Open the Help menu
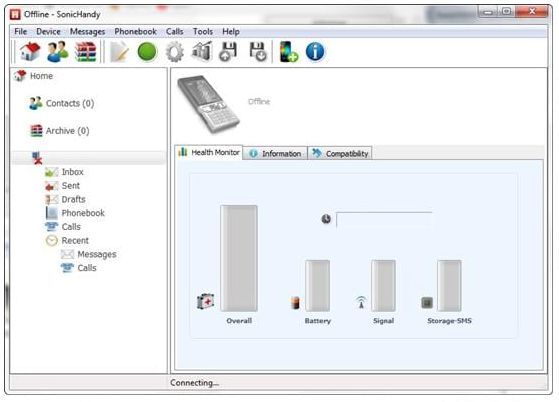 click(x=231, y=32)
